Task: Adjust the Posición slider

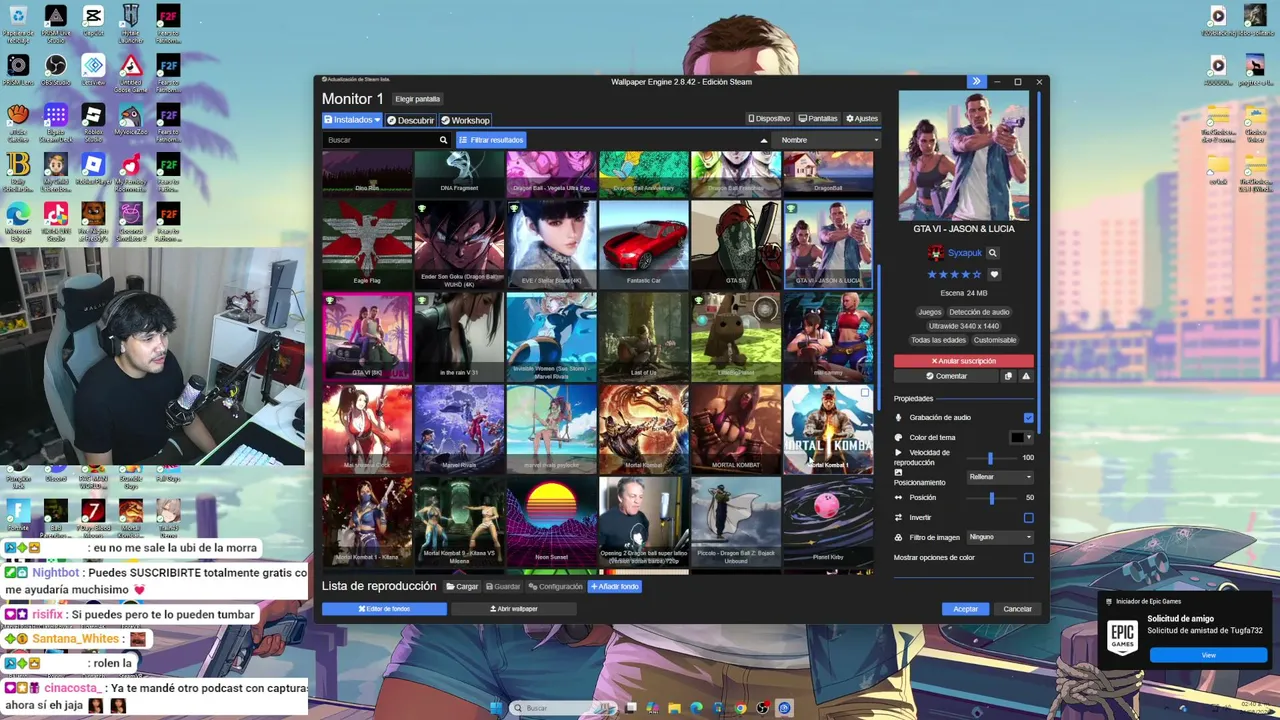Action: click(991, 498)
